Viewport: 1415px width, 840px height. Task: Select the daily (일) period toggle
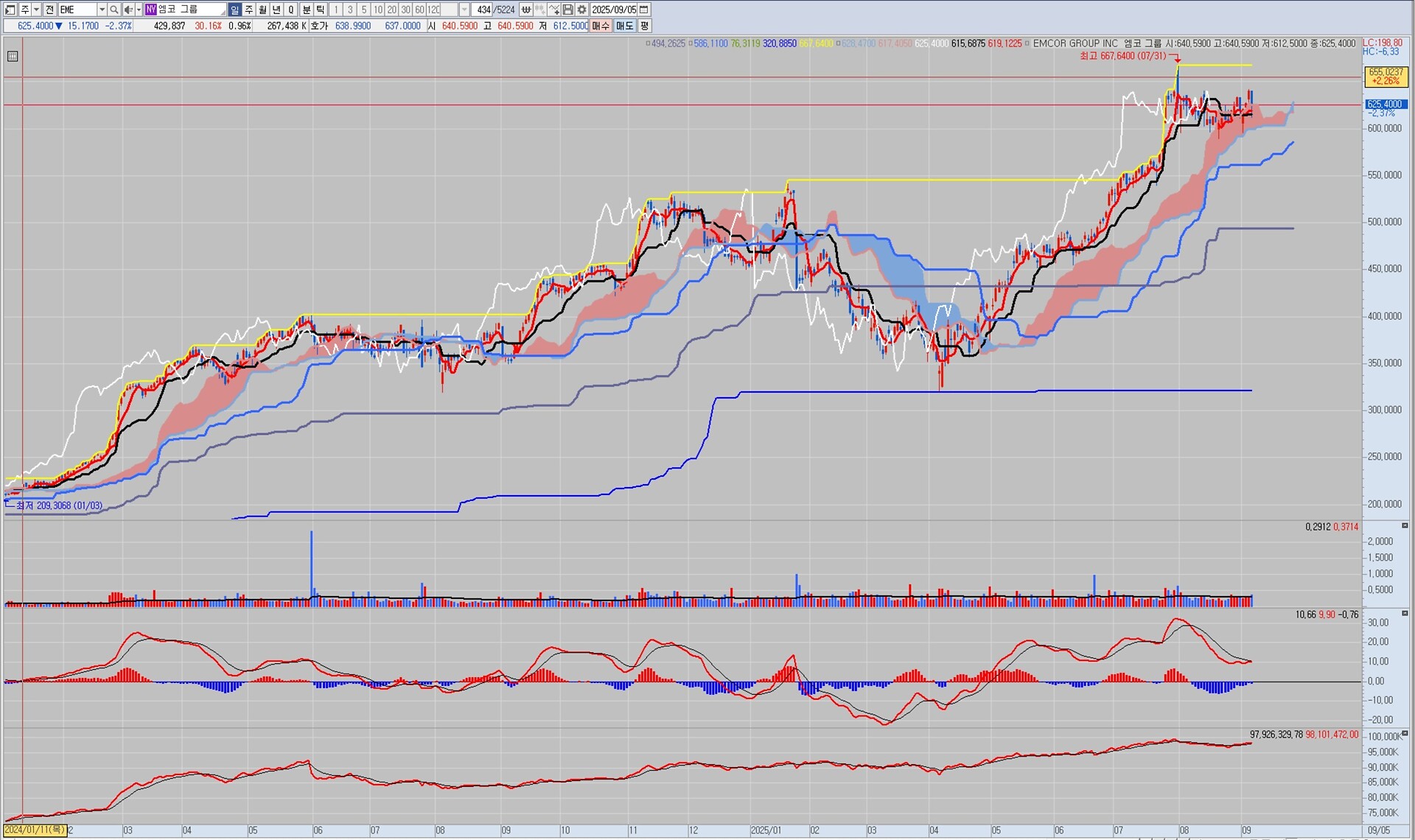[x=234, y=10]
